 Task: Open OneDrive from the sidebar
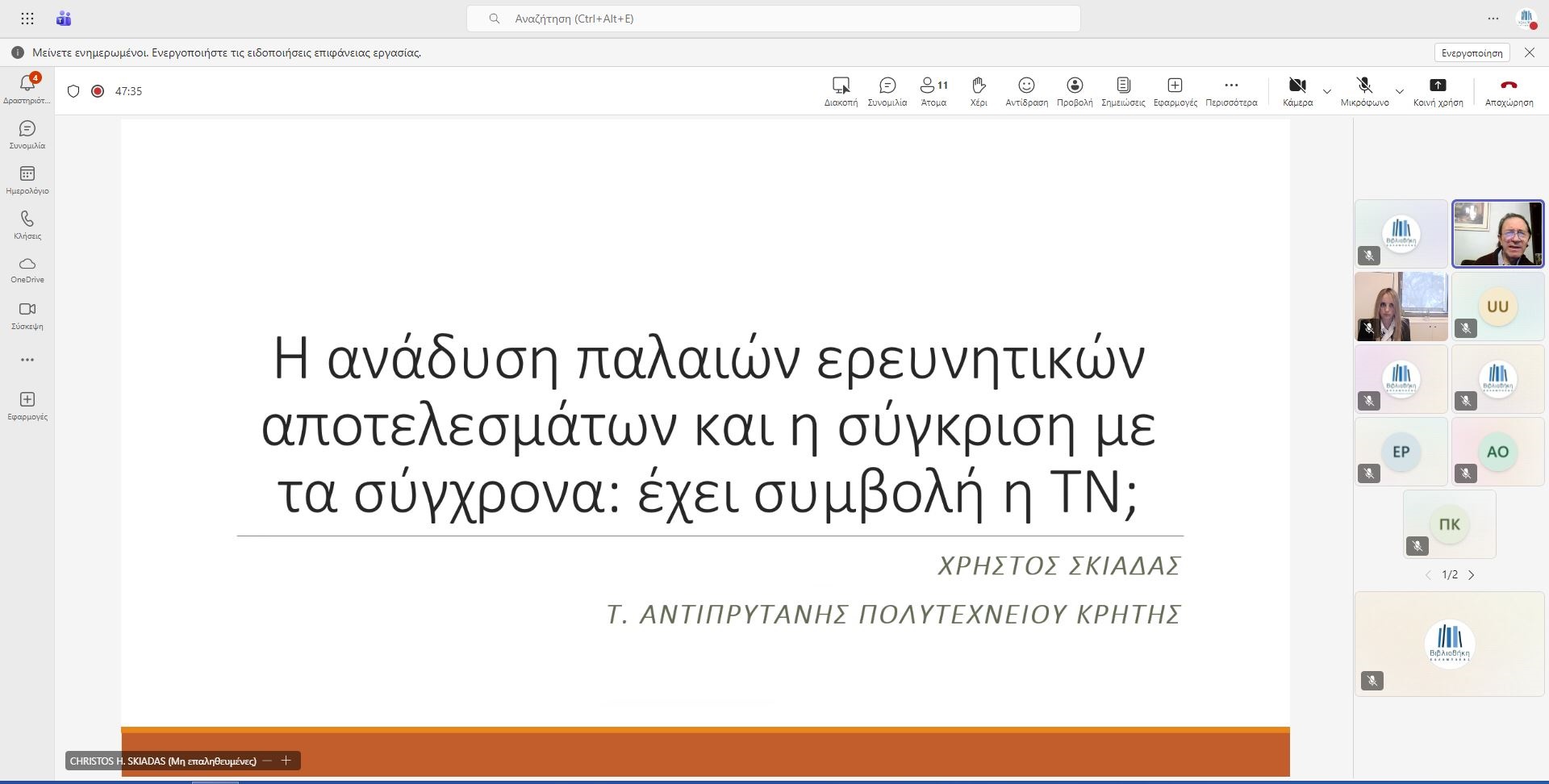pyautogui.click(x=27, y=270)
